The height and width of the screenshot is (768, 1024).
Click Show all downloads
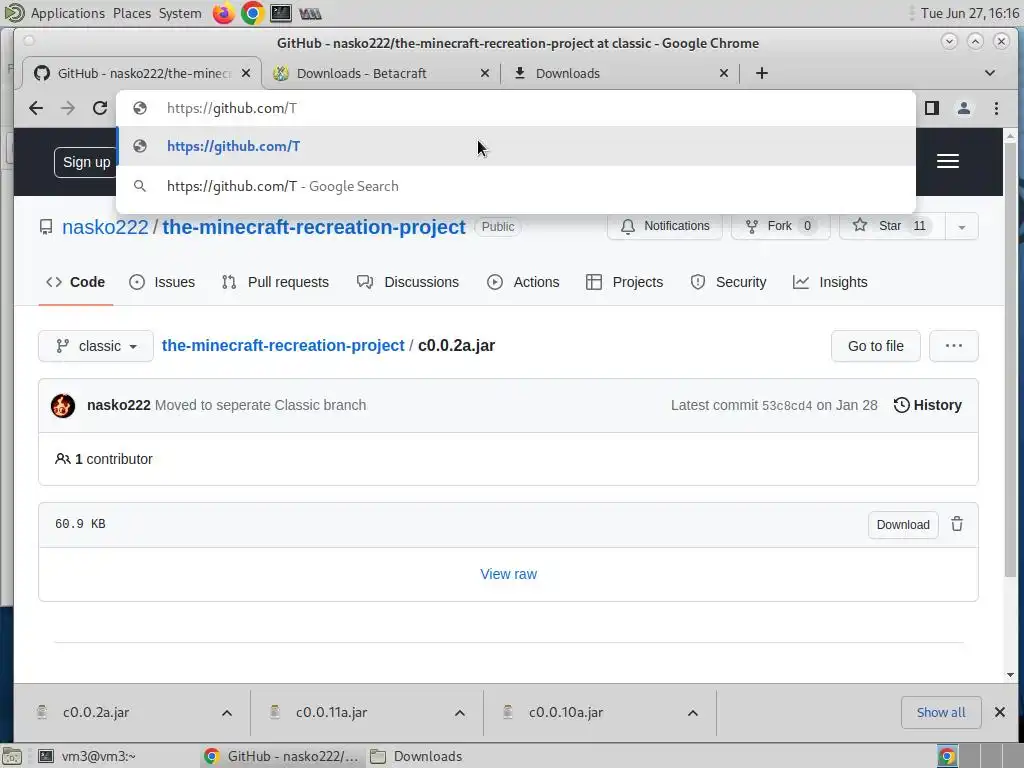[x=940, y=712]
